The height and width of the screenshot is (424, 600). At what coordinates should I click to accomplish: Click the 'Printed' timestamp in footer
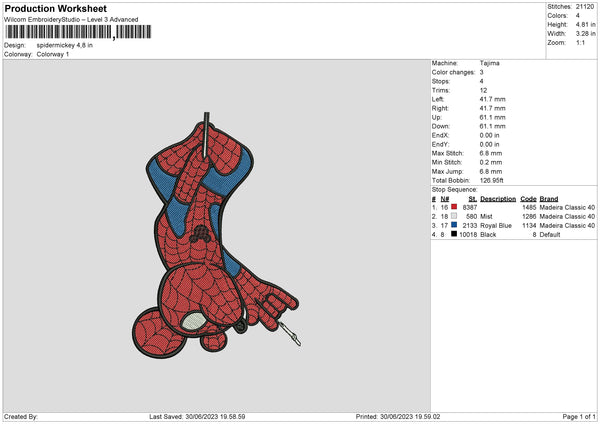398,416
